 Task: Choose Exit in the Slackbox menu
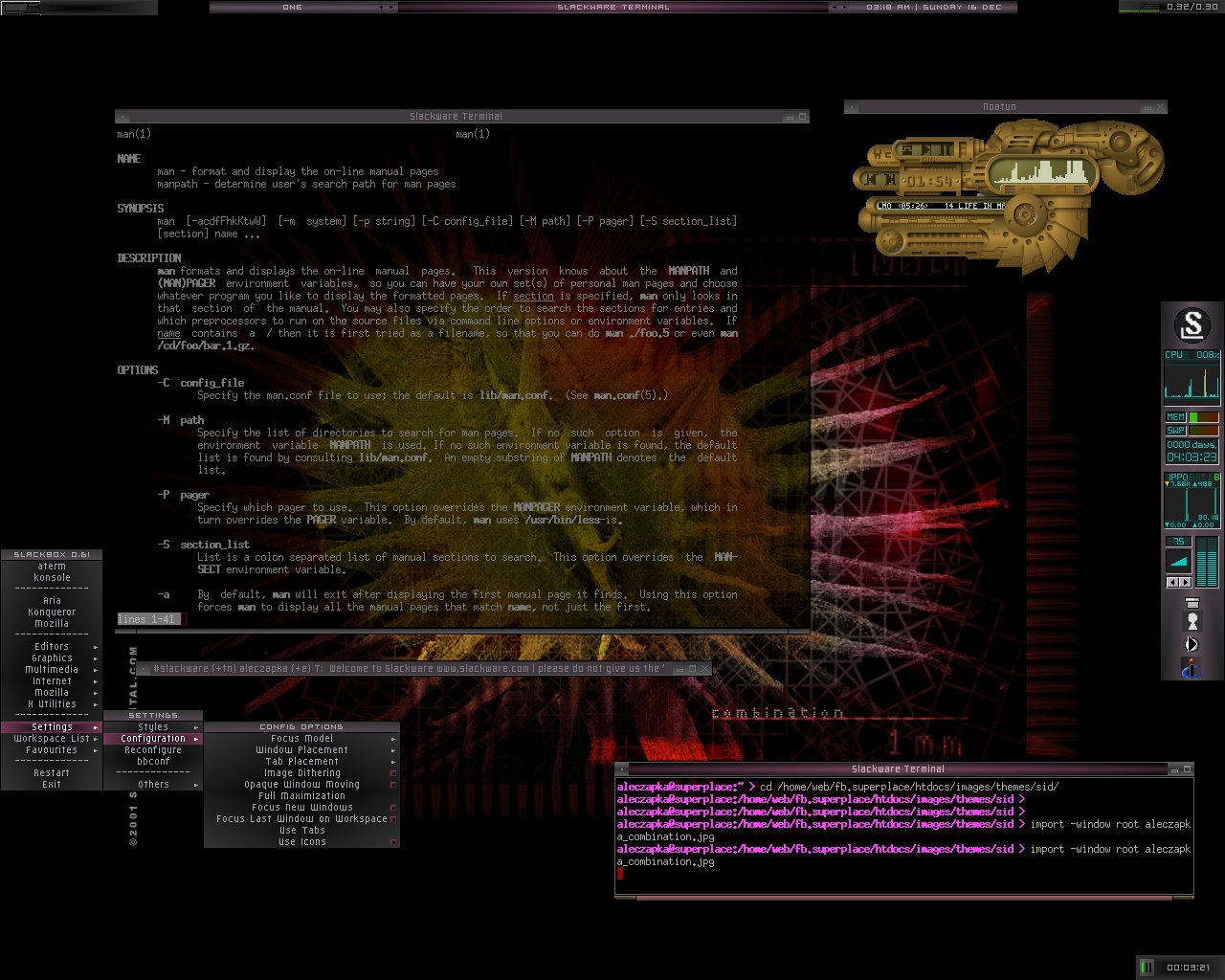[x=52, y=785]
